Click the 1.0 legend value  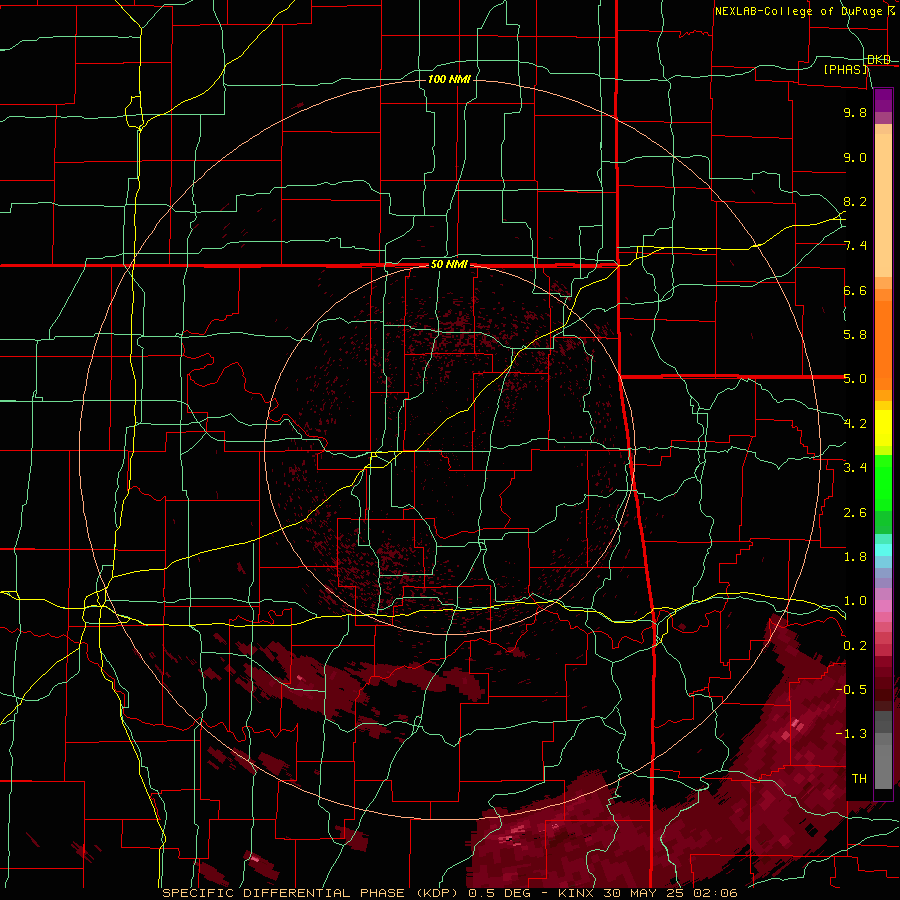point(855,601)
